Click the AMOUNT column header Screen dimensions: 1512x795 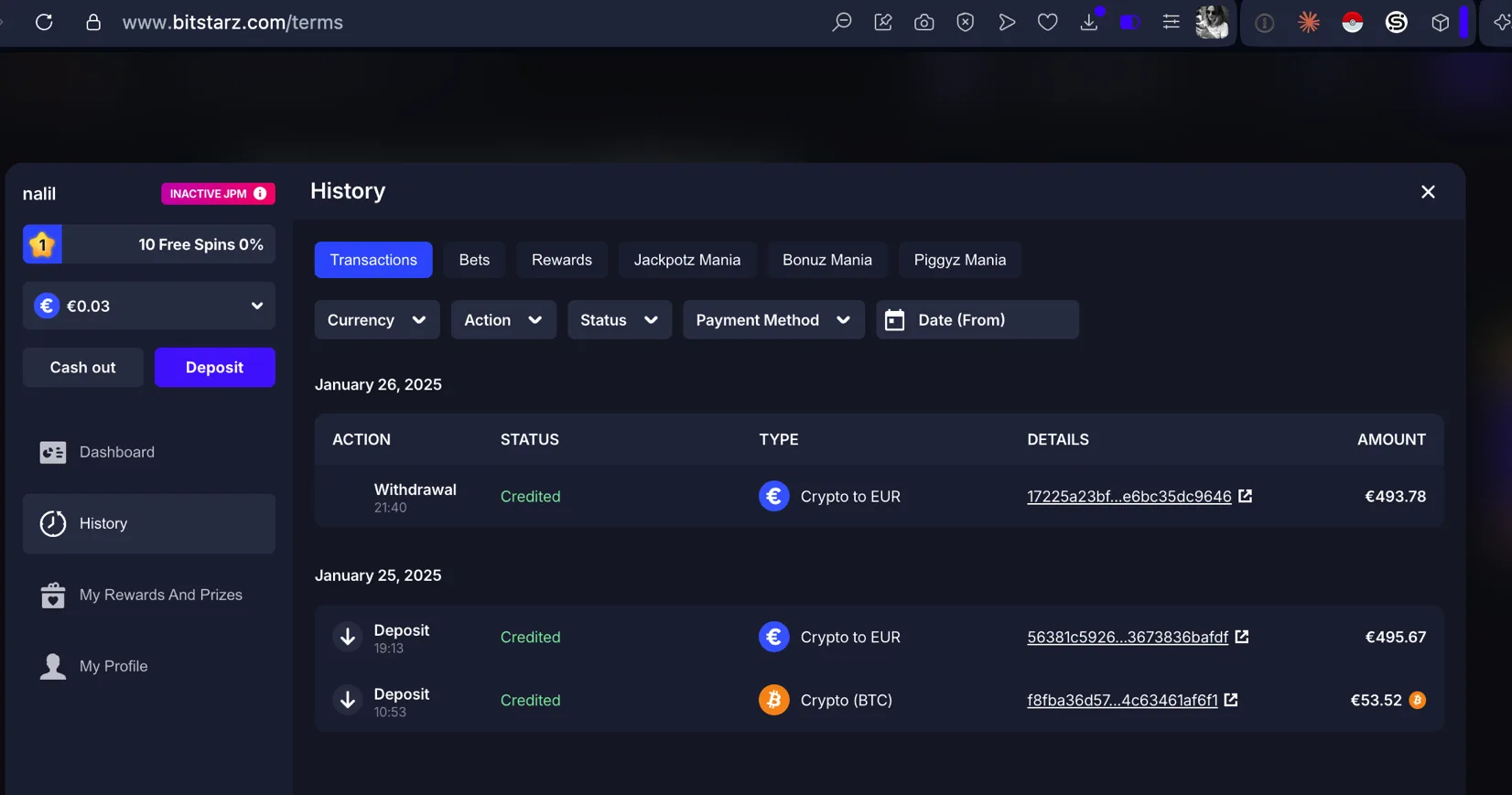pos(1391,439)
